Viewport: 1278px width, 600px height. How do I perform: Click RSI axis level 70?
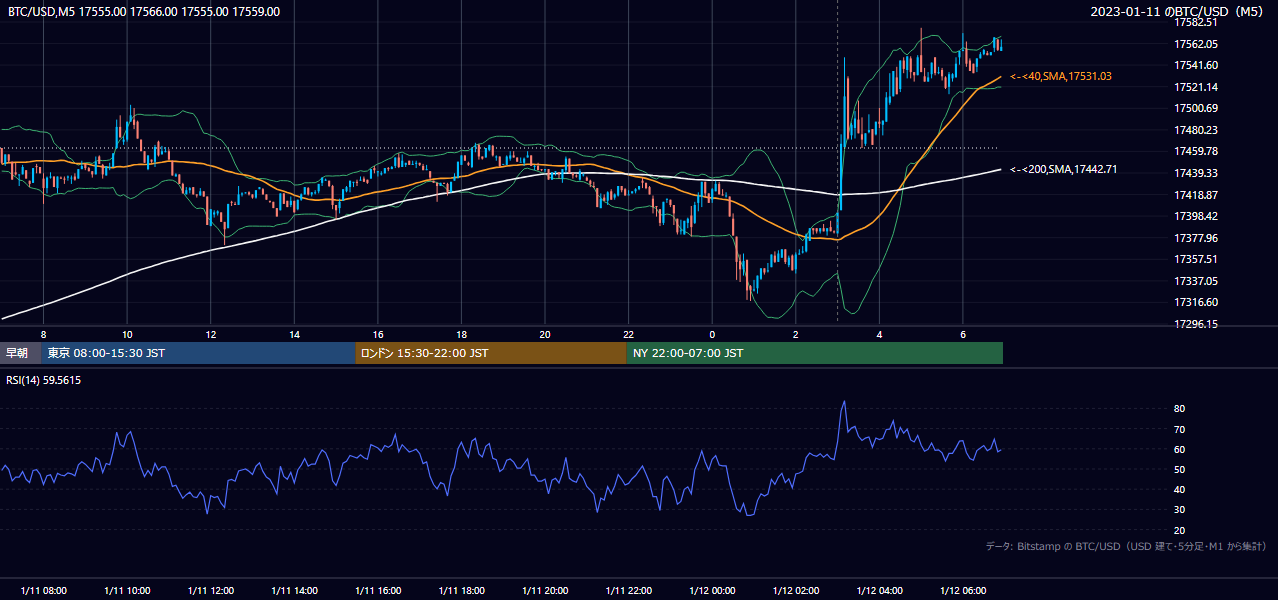tap(1179, 429)
